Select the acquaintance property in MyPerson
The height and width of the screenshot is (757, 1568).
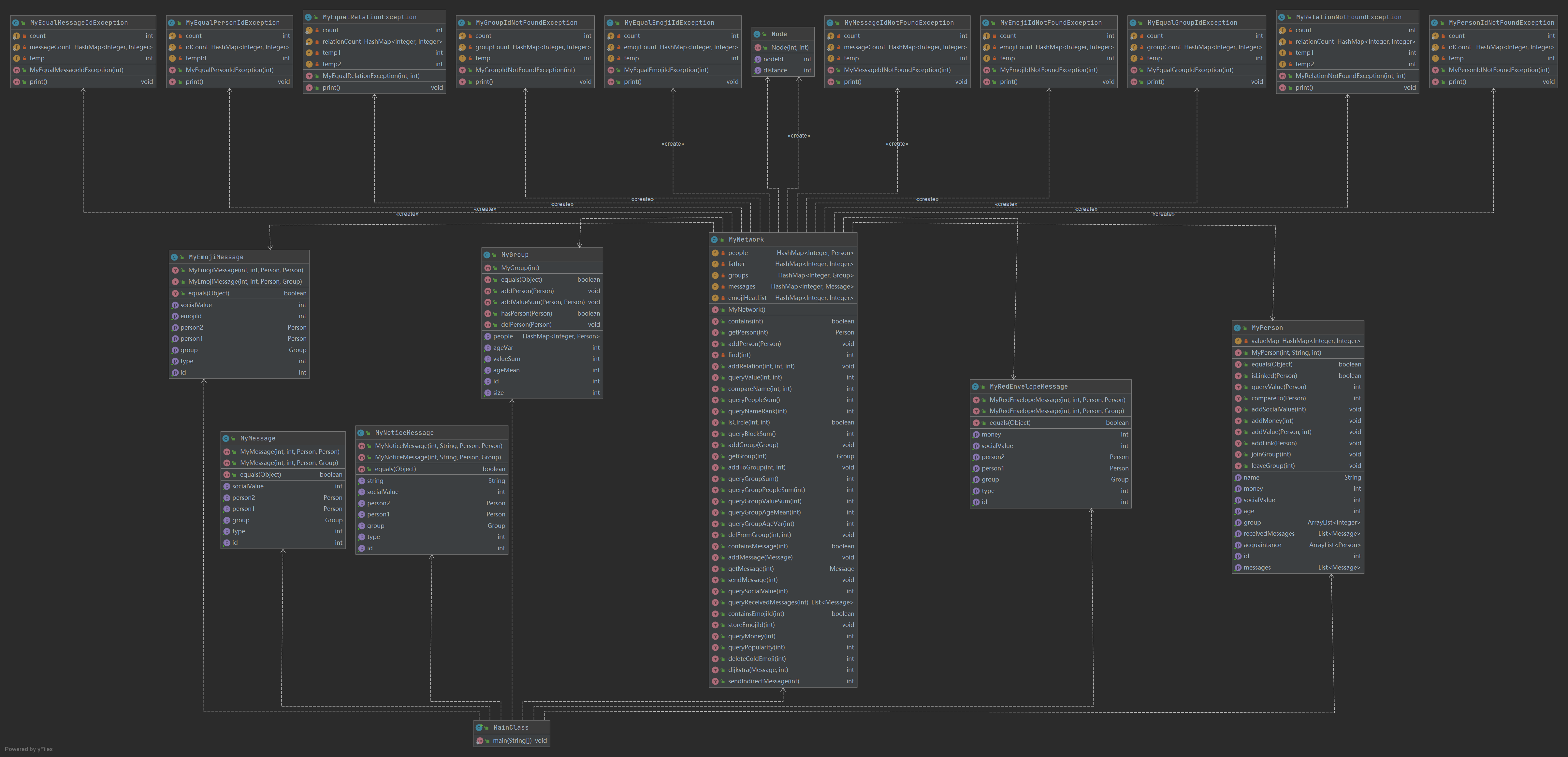click(x=1262, y=545)
